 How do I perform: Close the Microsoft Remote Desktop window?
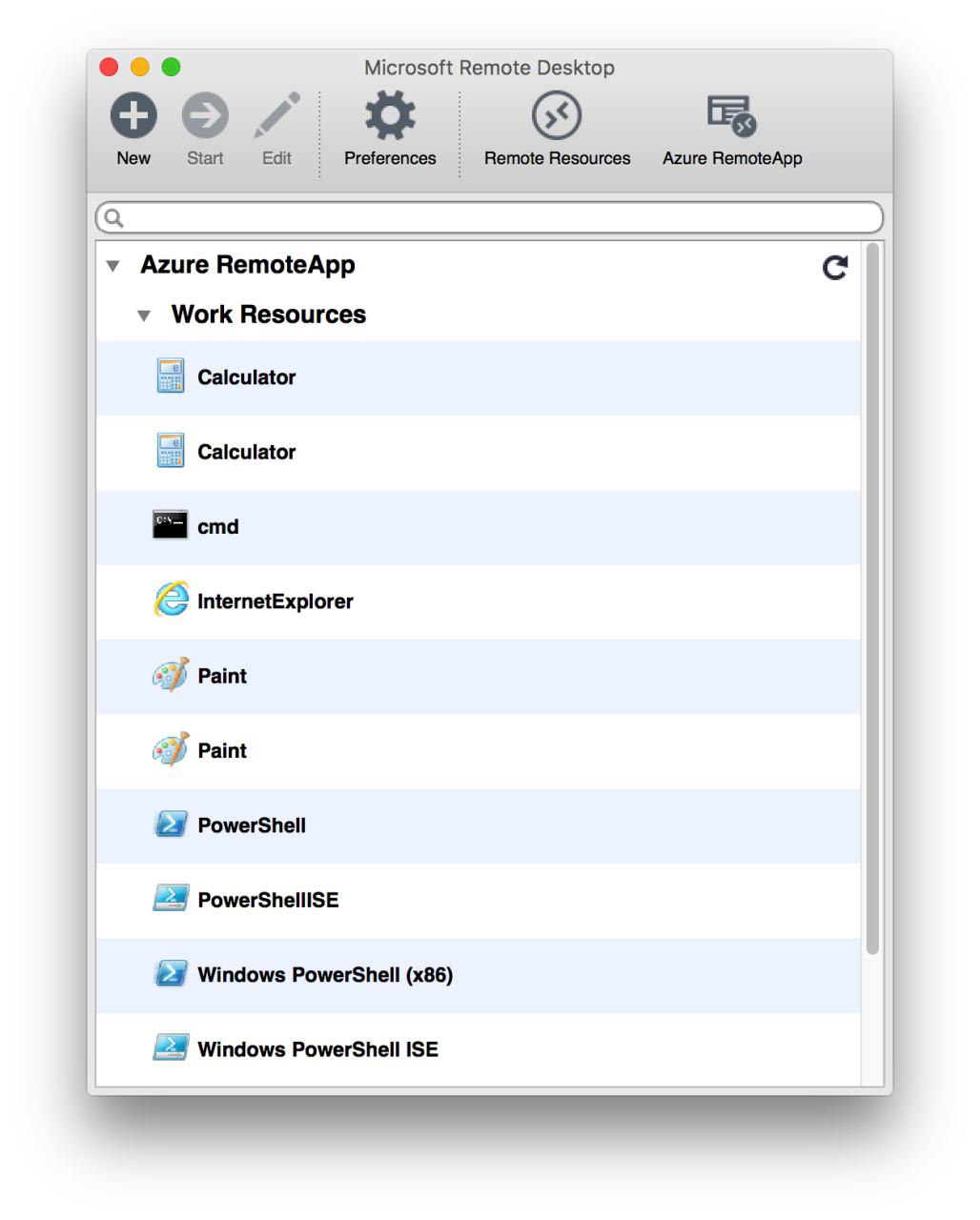109,67
